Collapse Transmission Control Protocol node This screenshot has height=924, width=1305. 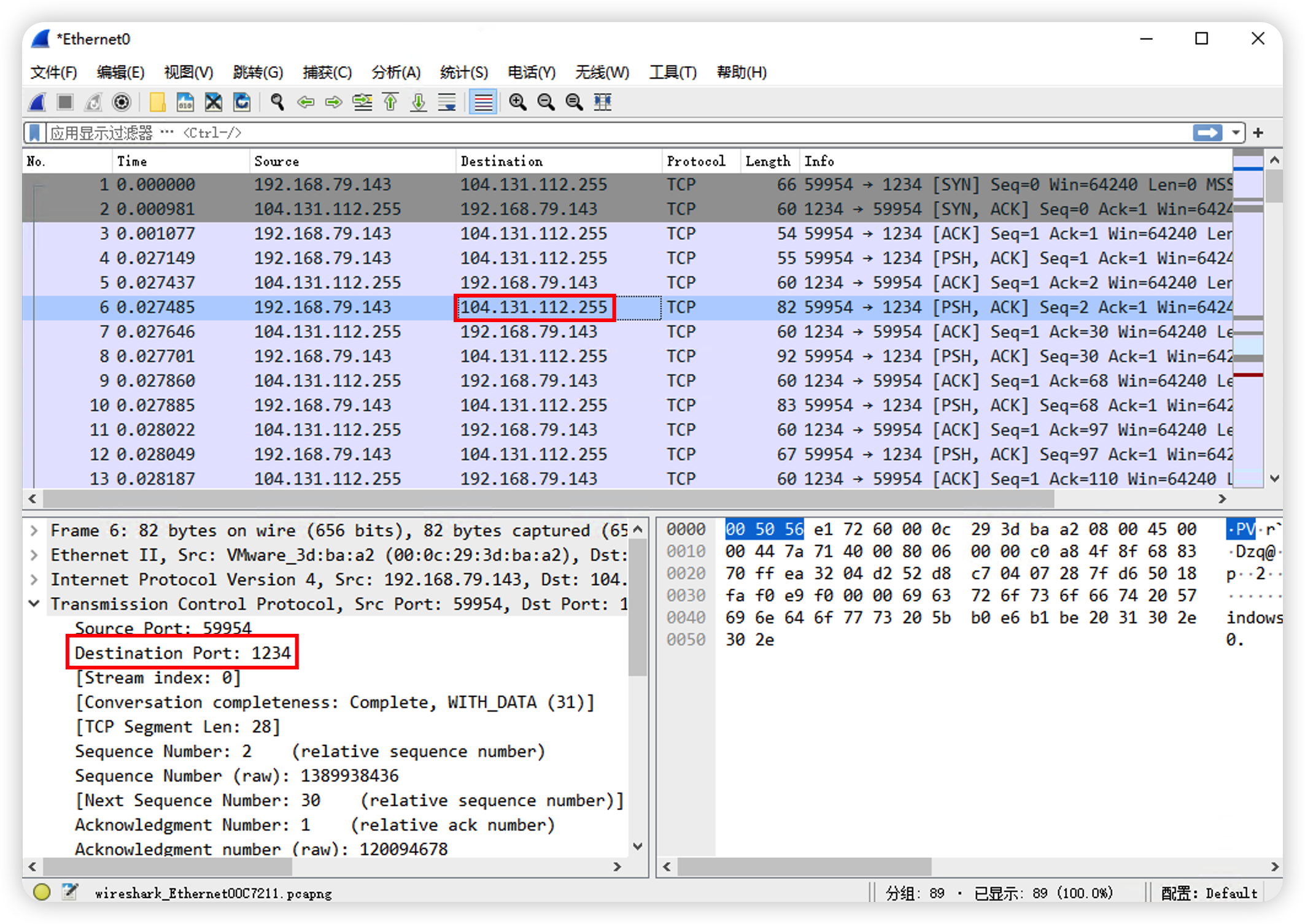coord(34,604)
